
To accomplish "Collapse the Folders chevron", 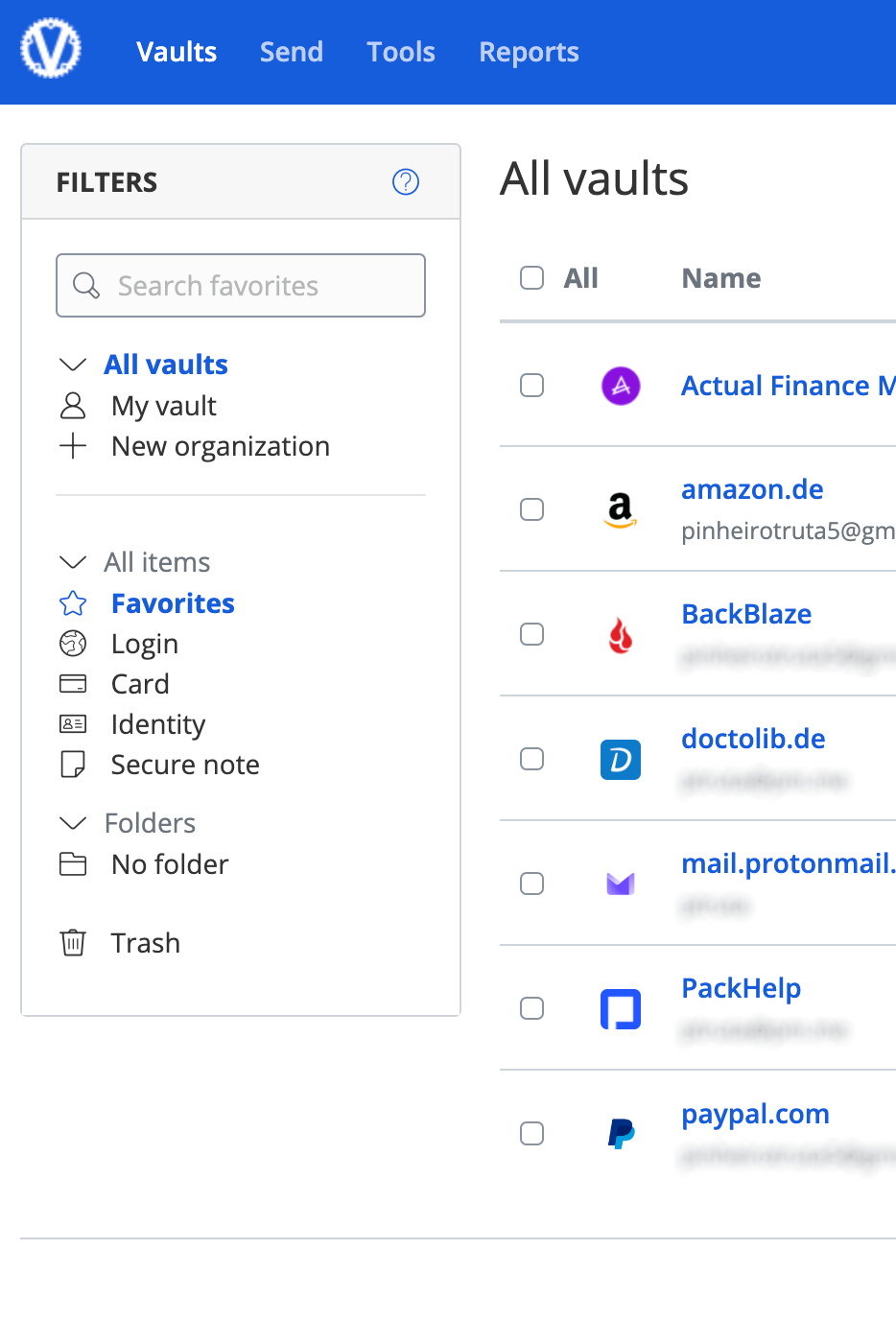I will click(73, 823).
